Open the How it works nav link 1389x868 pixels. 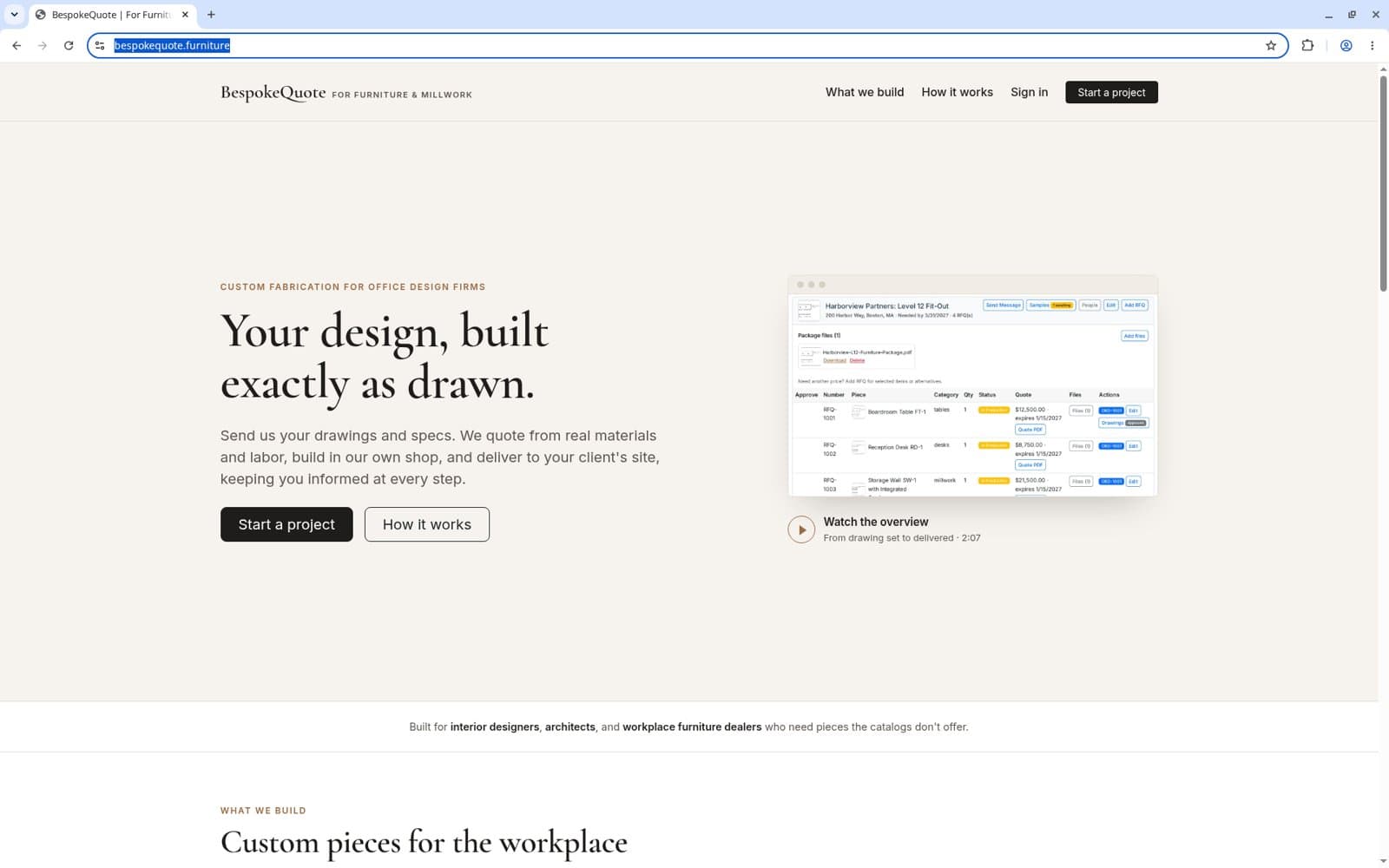coord(957,92)
